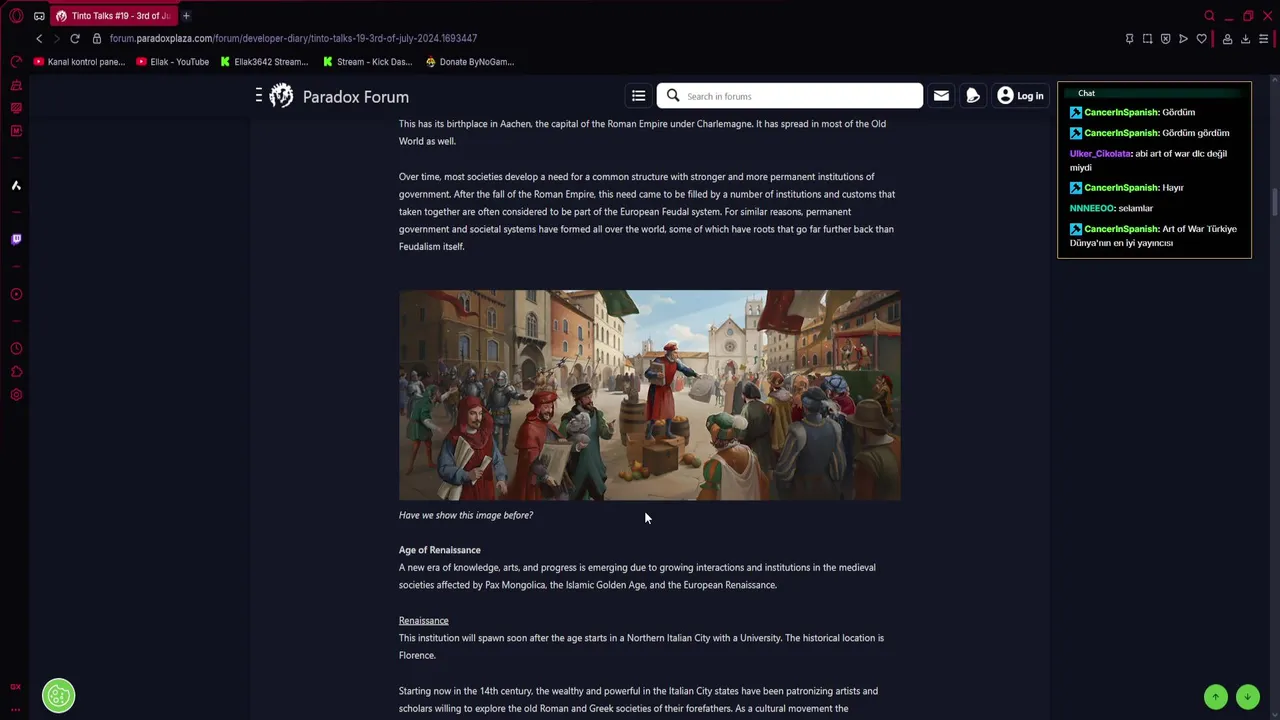
Task: Take a snapshot with the capture icon
Action: click(x=1147, y=39)
